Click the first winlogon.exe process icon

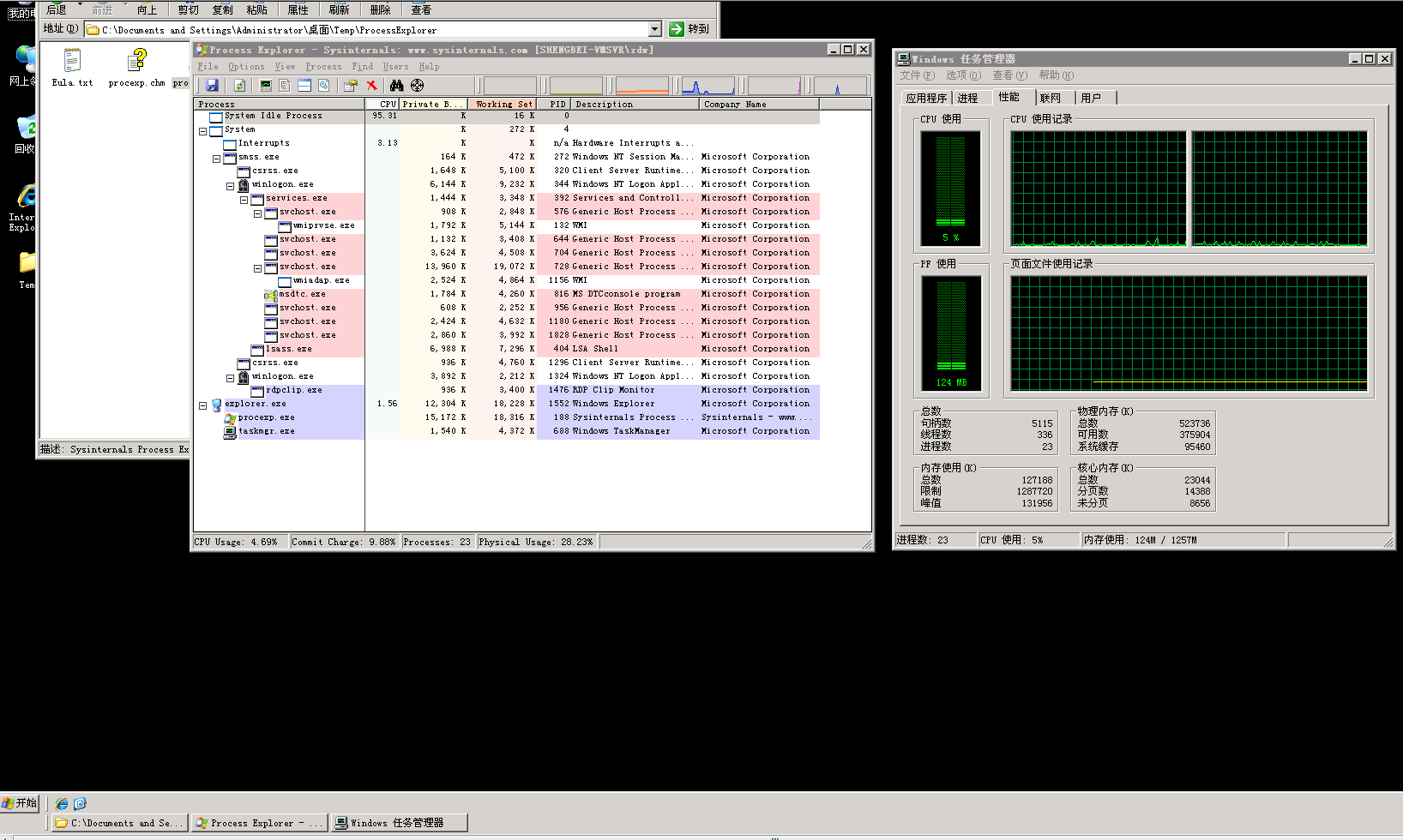pyautogui.click(x=244, y=184)
